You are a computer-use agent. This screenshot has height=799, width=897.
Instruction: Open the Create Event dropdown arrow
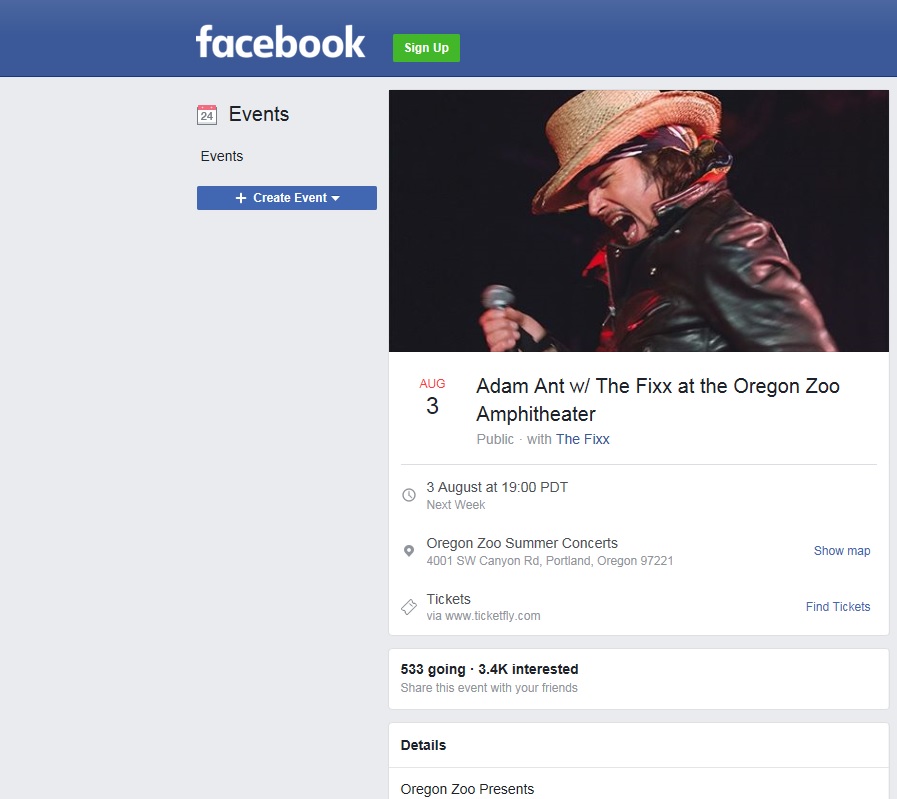tap(335, 198)
